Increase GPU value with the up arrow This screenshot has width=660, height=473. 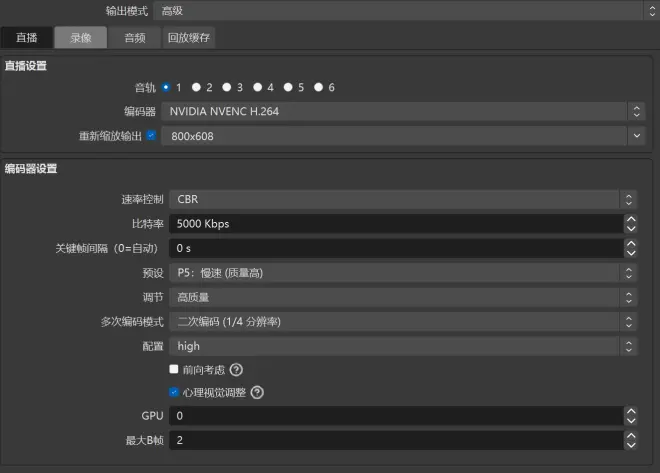point(631,411)
